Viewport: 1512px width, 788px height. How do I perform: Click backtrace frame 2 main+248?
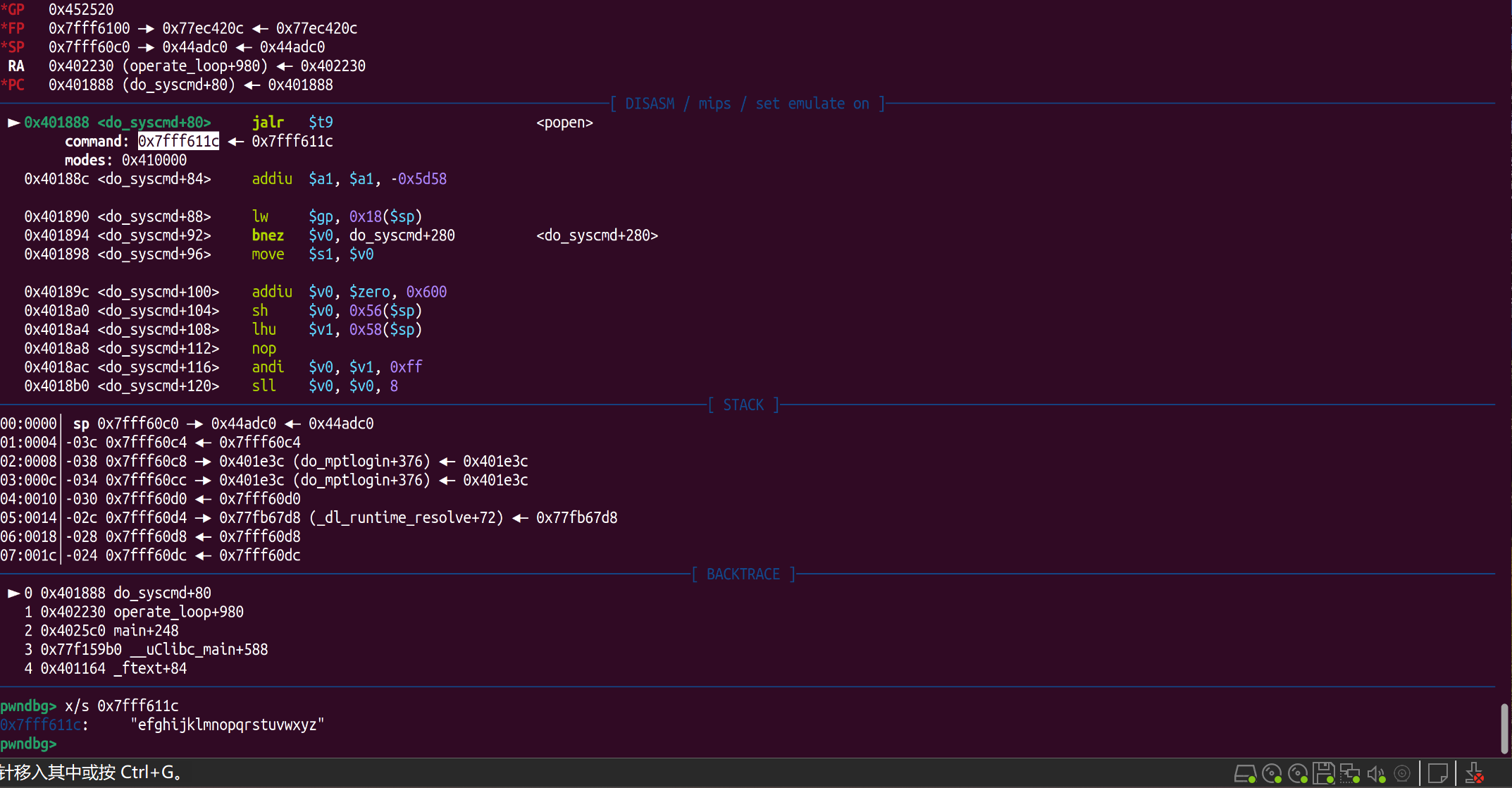click(101, 630)
